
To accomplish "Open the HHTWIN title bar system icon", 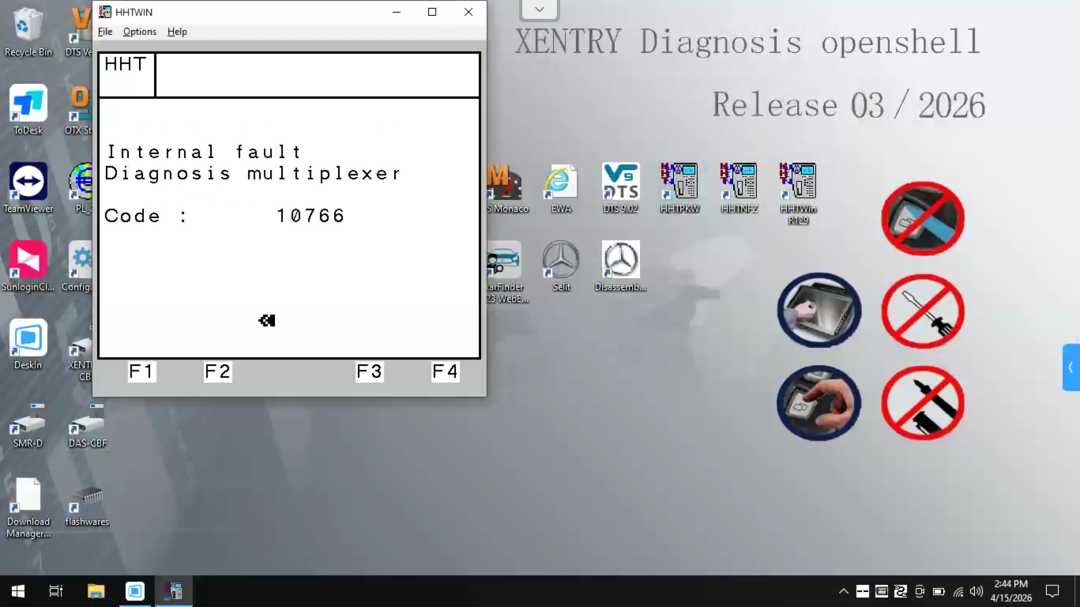I will [105, 12].
